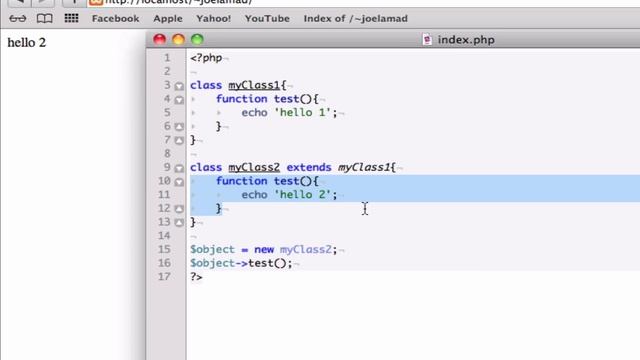
Task: Click myClass2 in class declaration on line 9
Action: coord(254,167)
